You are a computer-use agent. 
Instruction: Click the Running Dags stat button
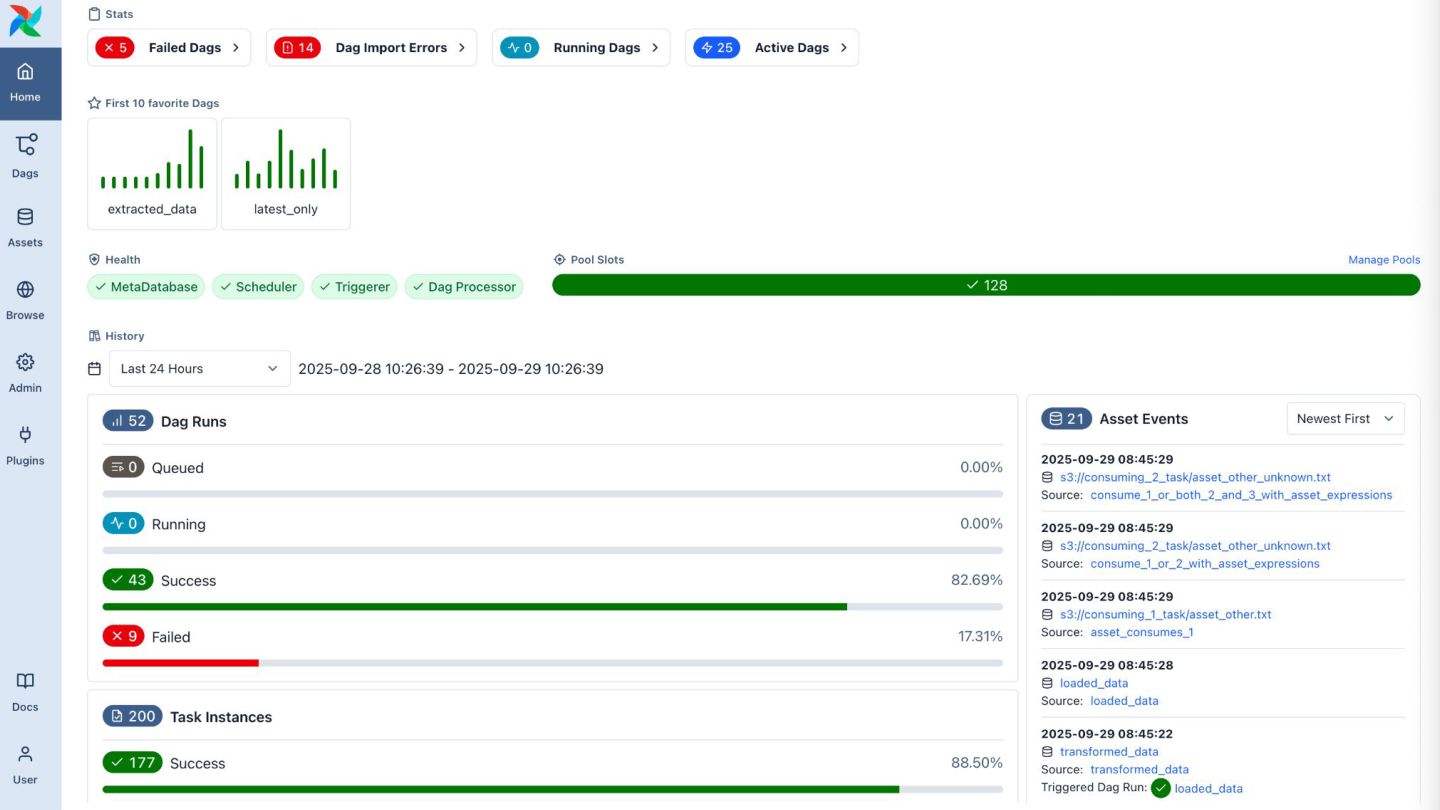pos(583,48)
